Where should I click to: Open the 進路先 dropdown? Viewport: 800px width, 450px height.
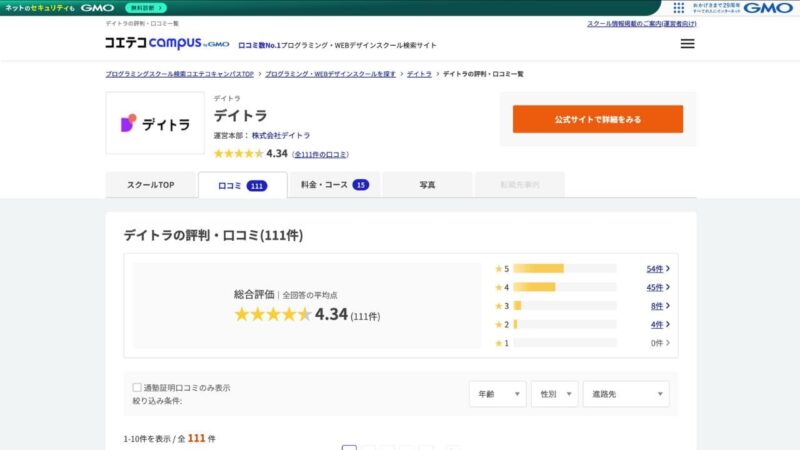[626, 394]
